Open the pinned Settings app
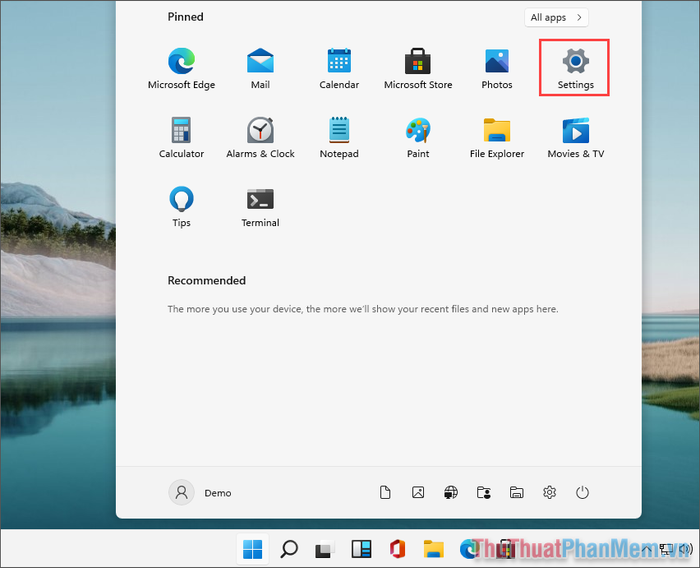Viewport: 700px width, 568px height. tap(575, 68)
